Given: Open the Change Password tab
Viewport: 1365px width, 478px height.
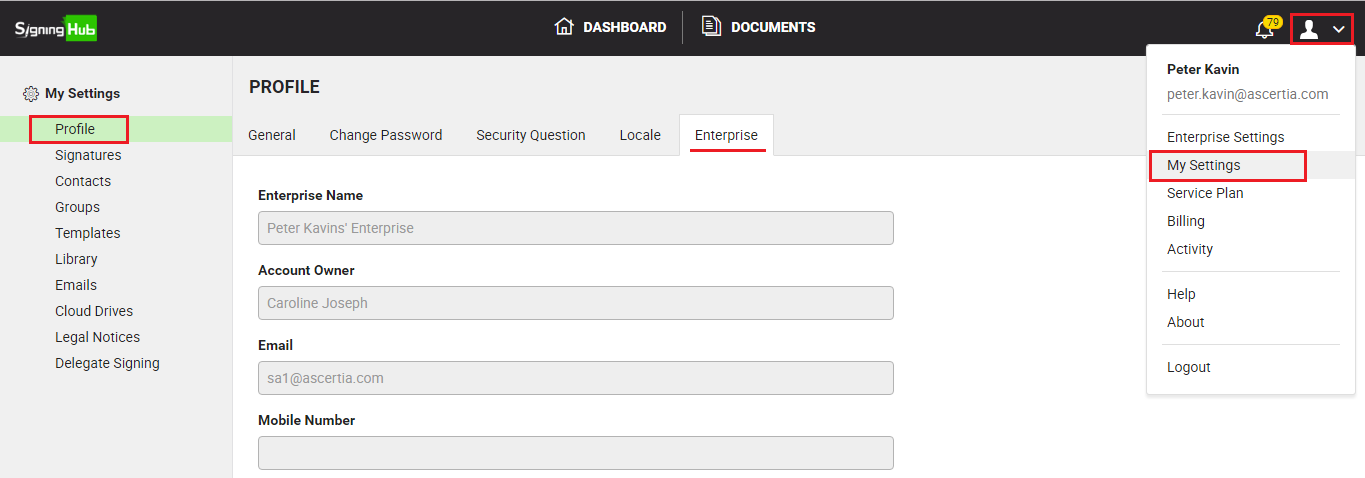Looking at the screenshot, I should pos(386,135).
